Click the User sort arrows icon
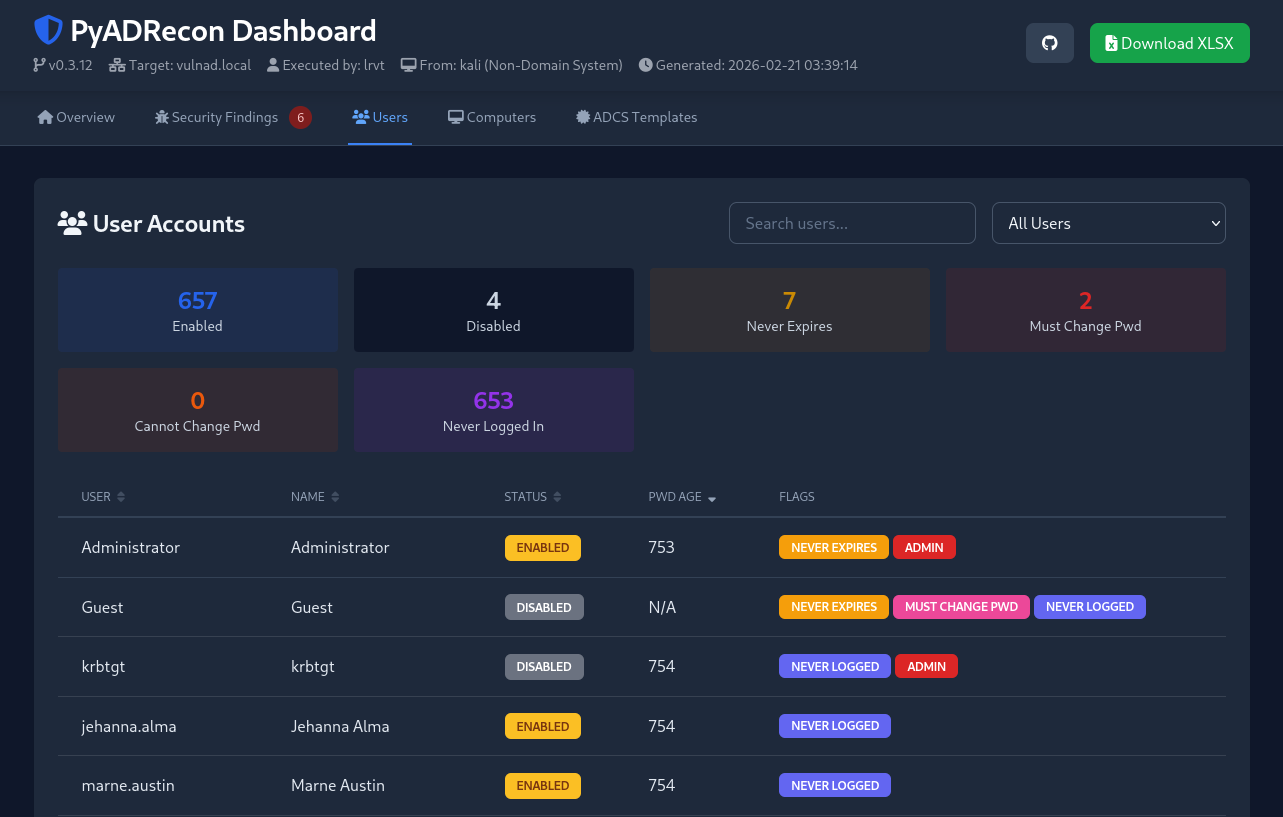 [121, 497]
